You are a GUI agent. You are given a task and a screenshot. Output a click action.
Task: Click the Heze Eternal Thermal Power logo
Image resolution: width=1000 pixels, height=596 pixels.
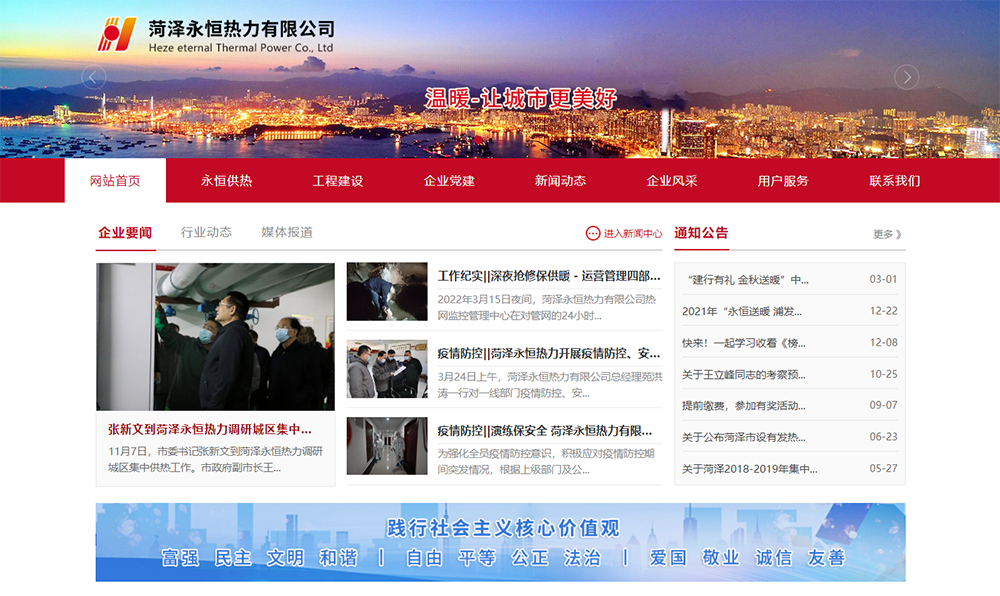(216, 36)
